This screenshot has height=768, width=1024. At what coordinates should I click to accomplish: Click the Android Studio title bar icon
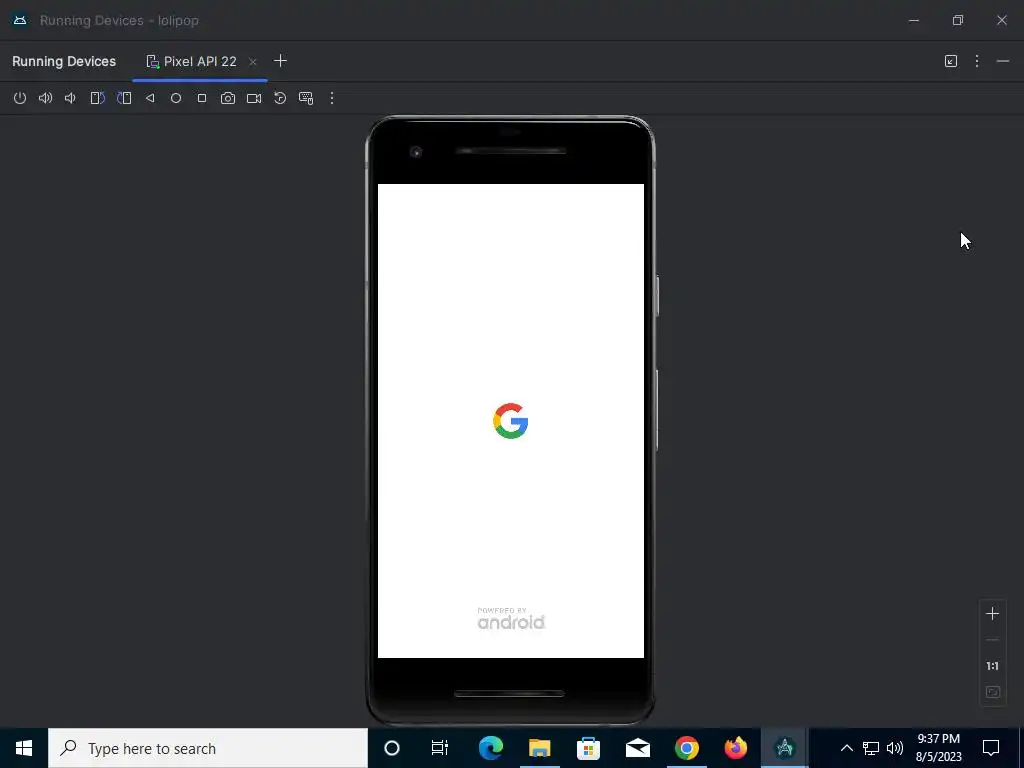point(20,20)
